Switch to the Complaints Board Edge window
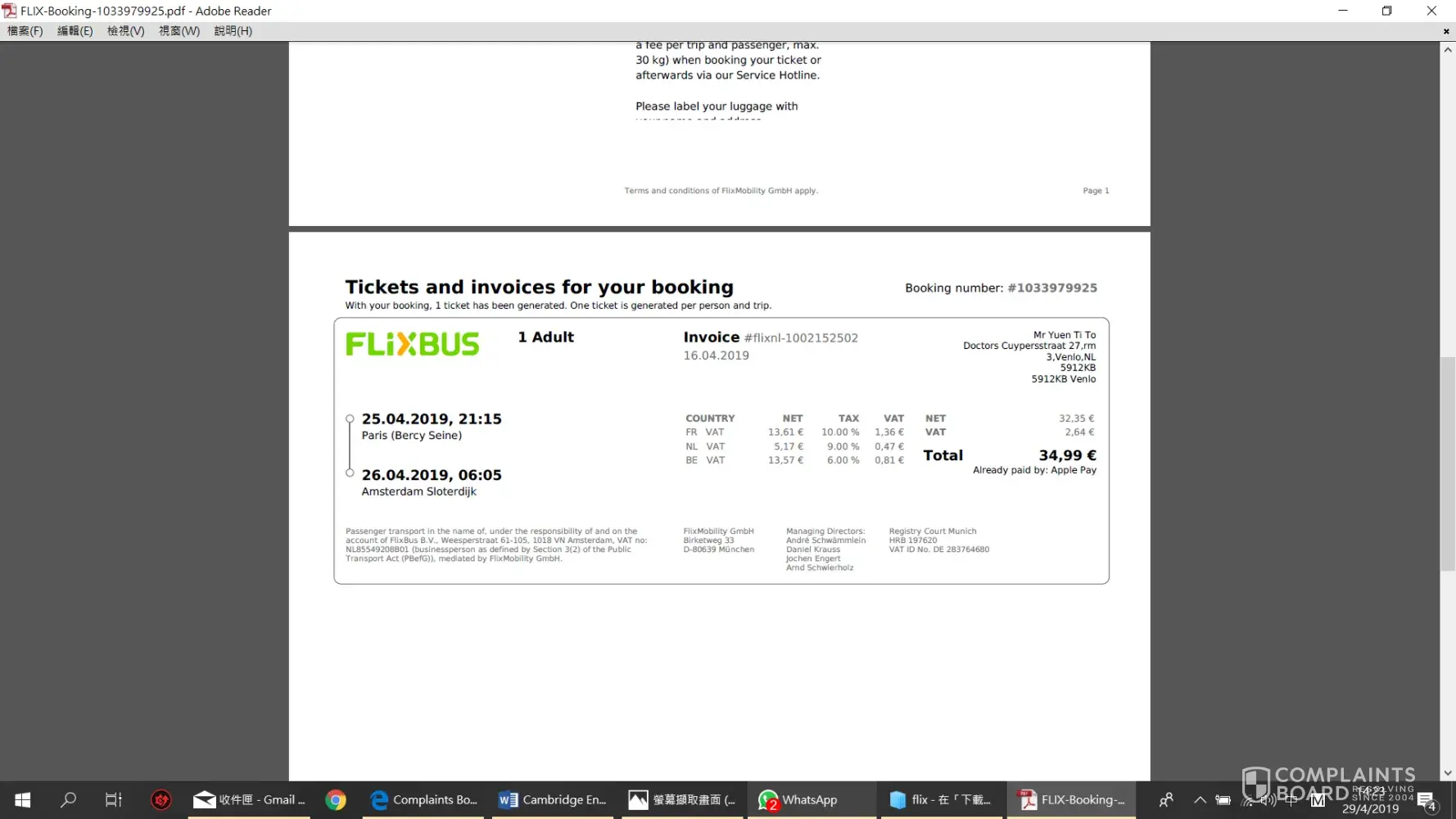 [x=423, y=800]
